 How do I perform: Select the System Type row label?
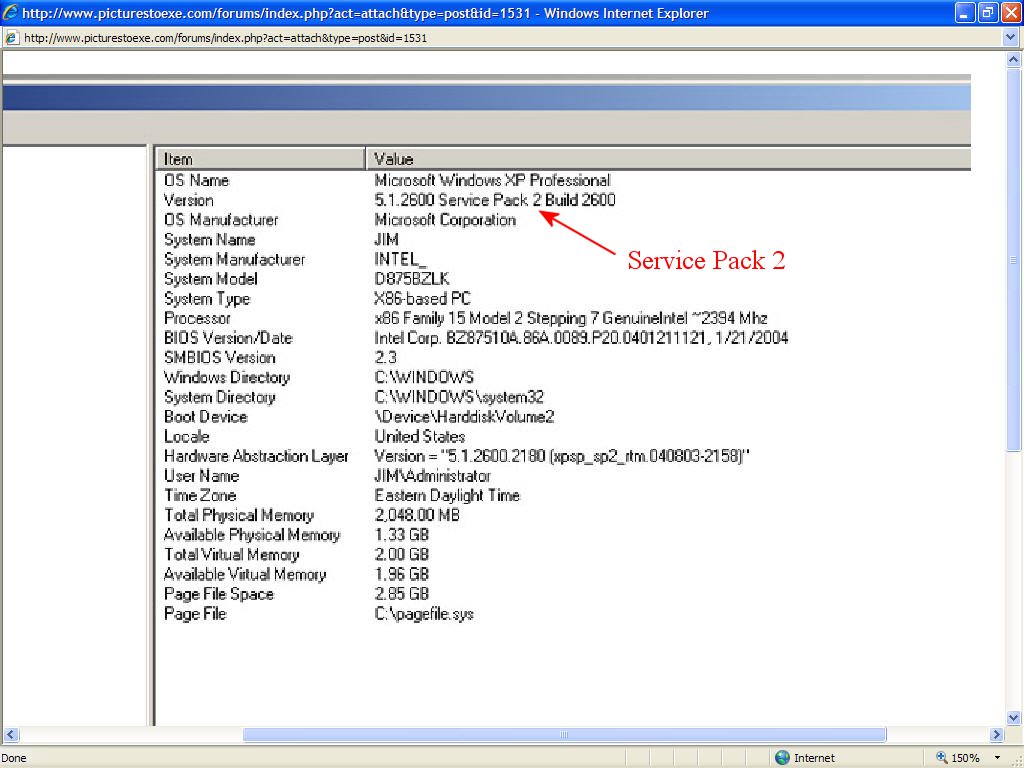pyautogui.click(x=207, y=298)
